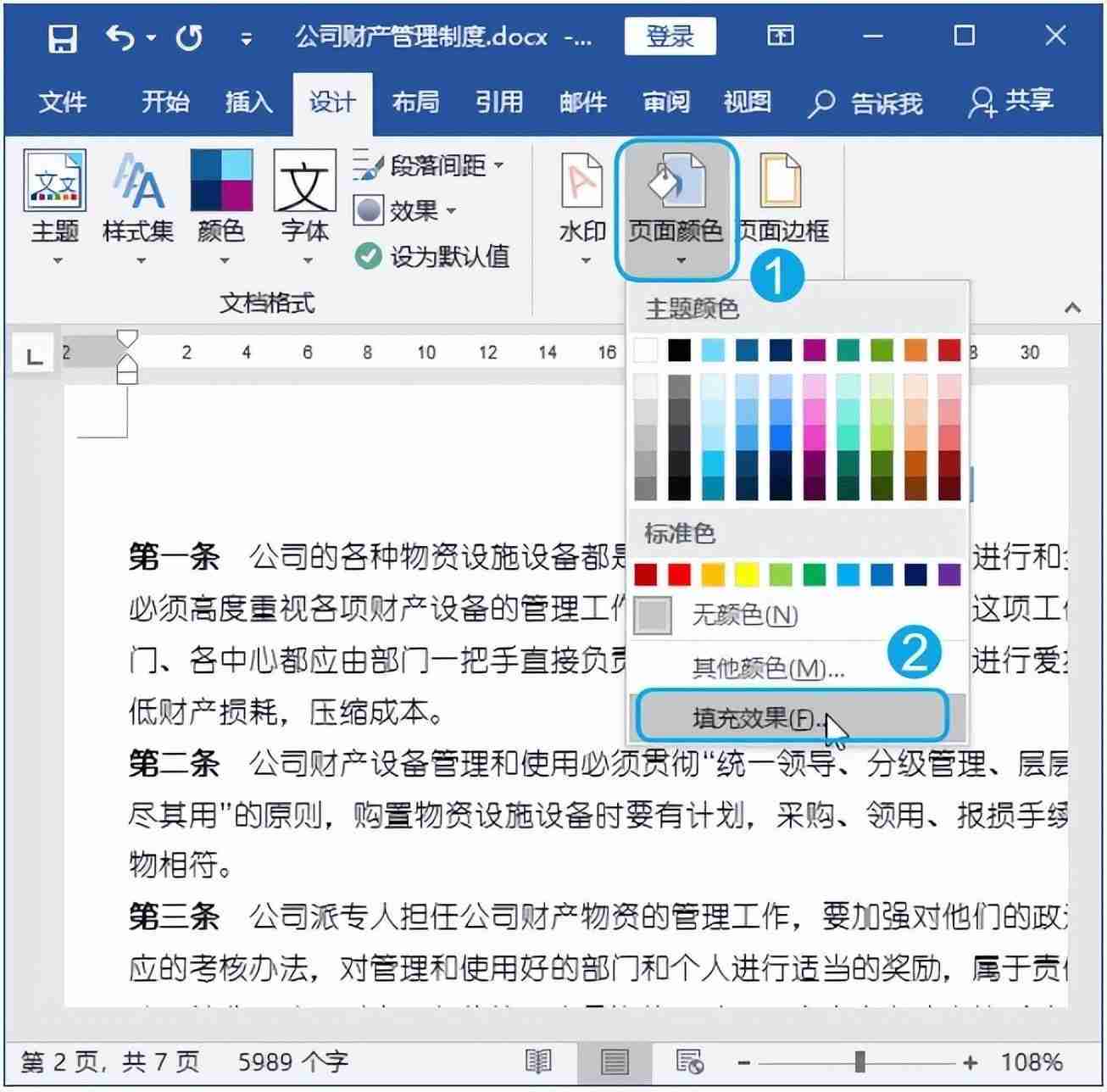Open the 审阅 ribbon tab
The image size is (1107, 1092).
click(x=666, y=102)
